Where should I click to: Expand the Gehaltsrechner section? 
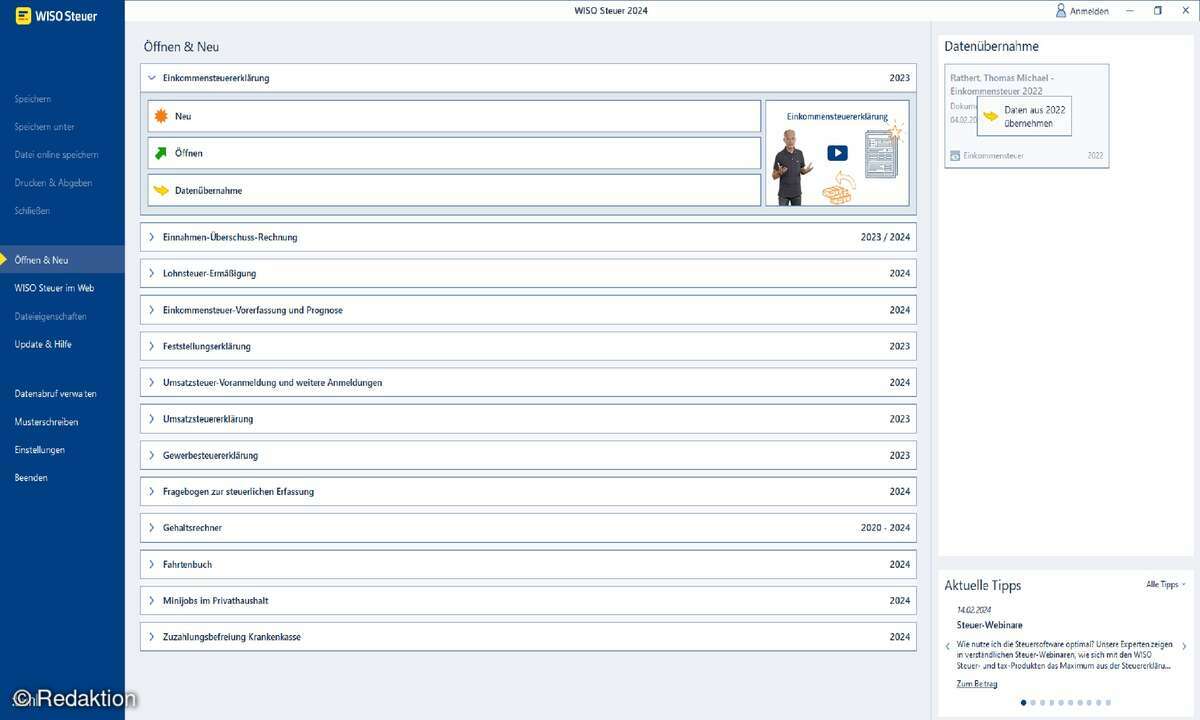tap(152, 527)
